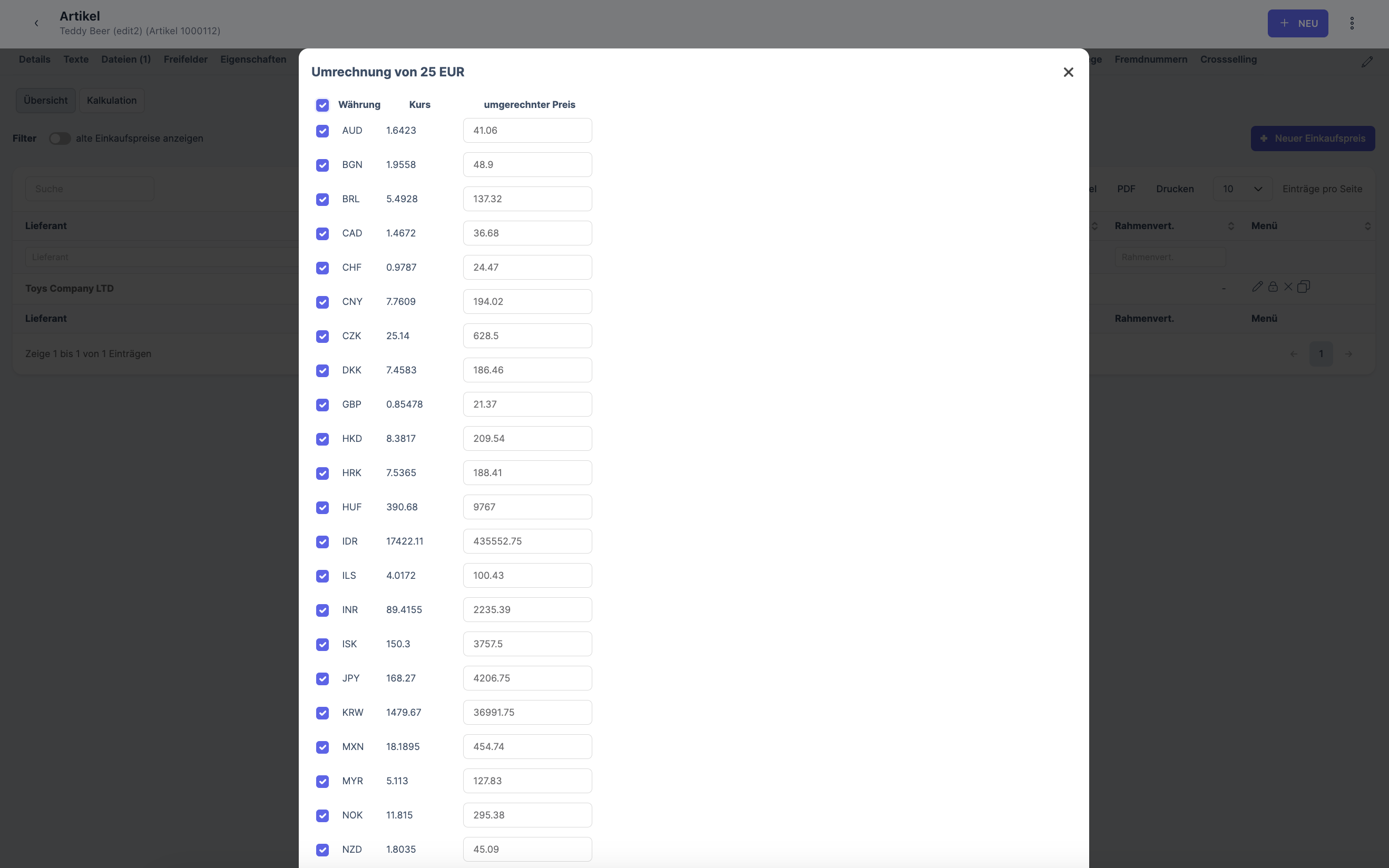Click delete X icon in Toys Company row
This screenshot has height=868, width=1389.
point(1288,287)
